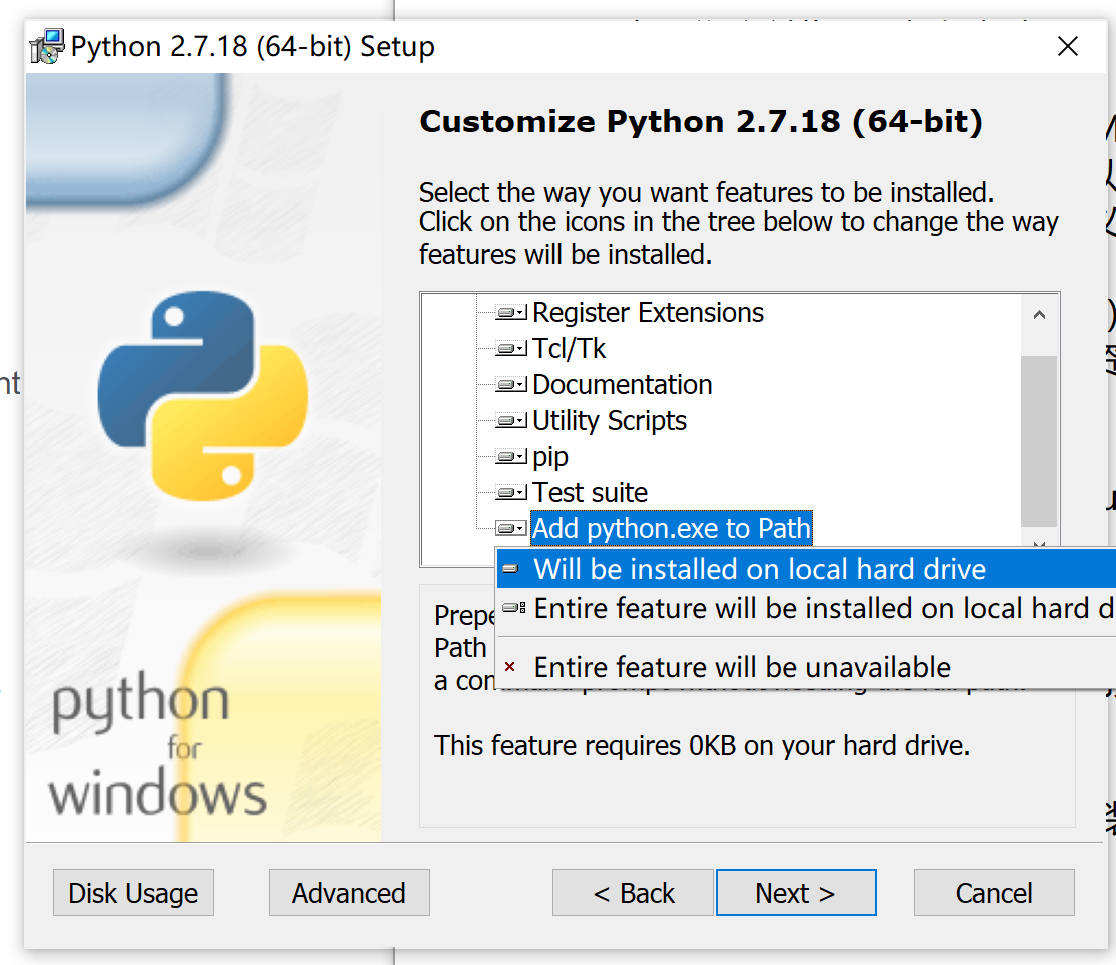This screenshot has width=1116, height=965.
Task: Click the Customize Python 2.7.18 (64-bit) heading
Action: pyautogui.click(x=701, y=122)
